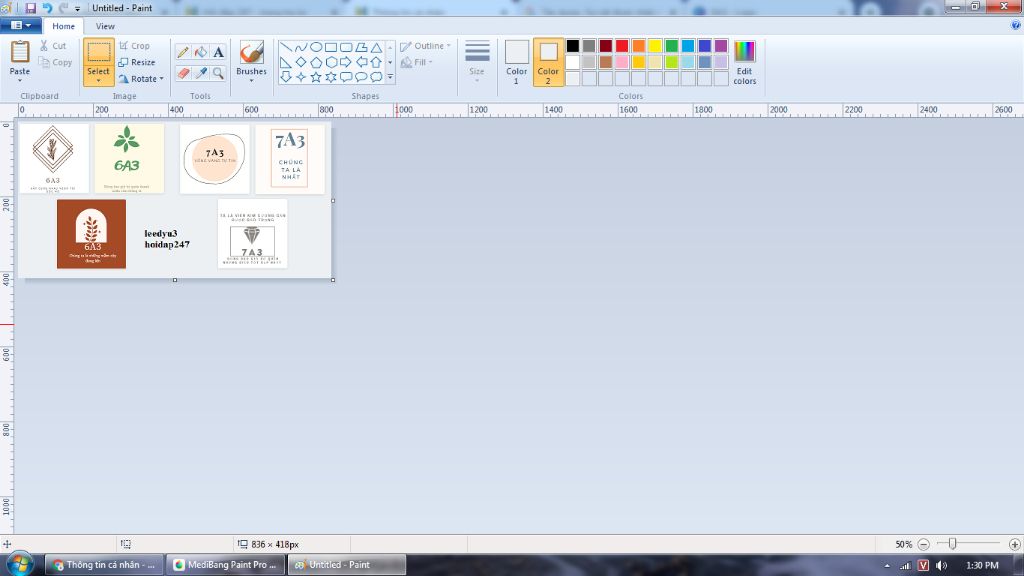
Task: Choose the Five-point star shape
Action: point(315,77)
